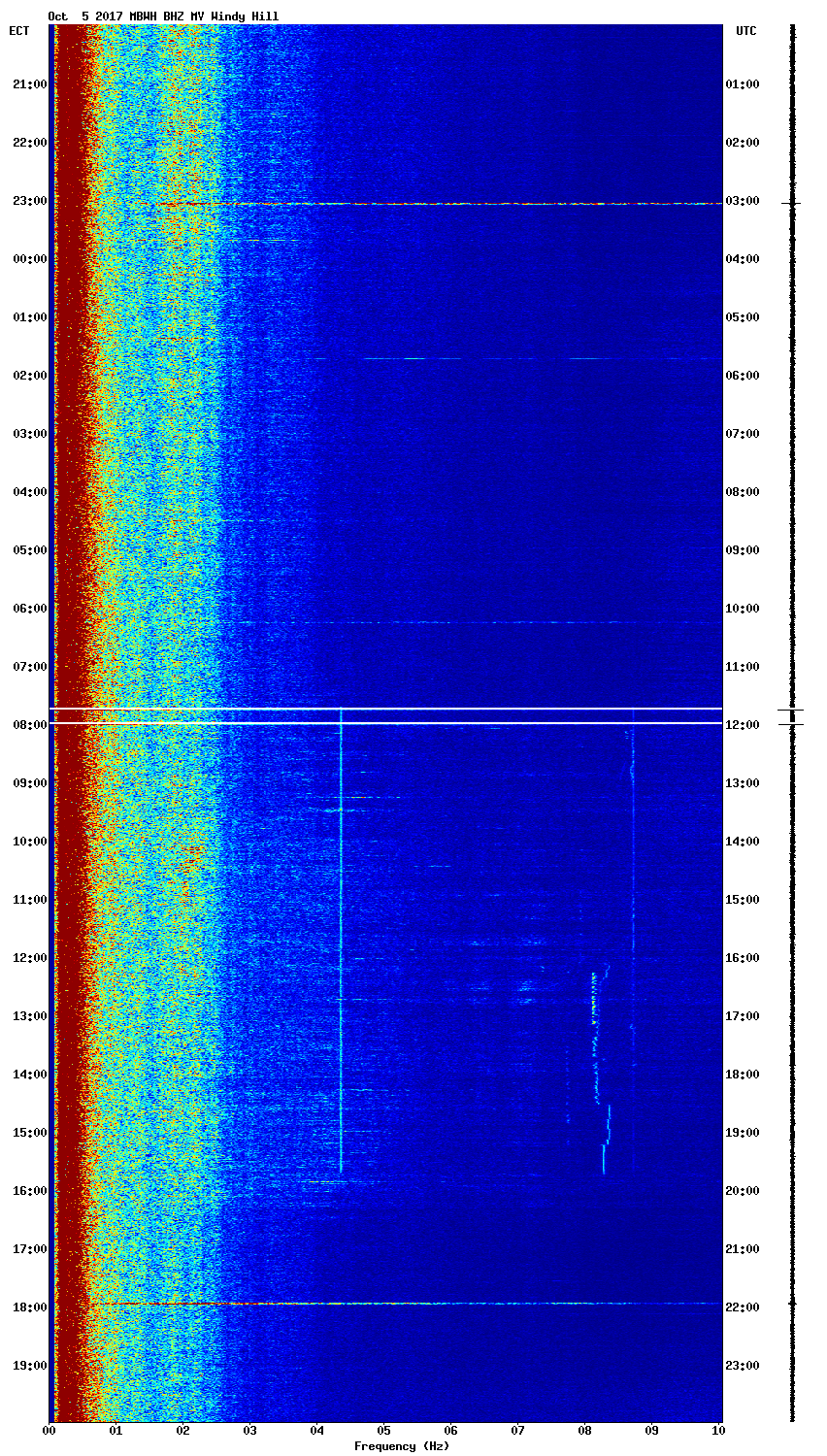Click the UTC time label 03:00

tap(743, 201)
